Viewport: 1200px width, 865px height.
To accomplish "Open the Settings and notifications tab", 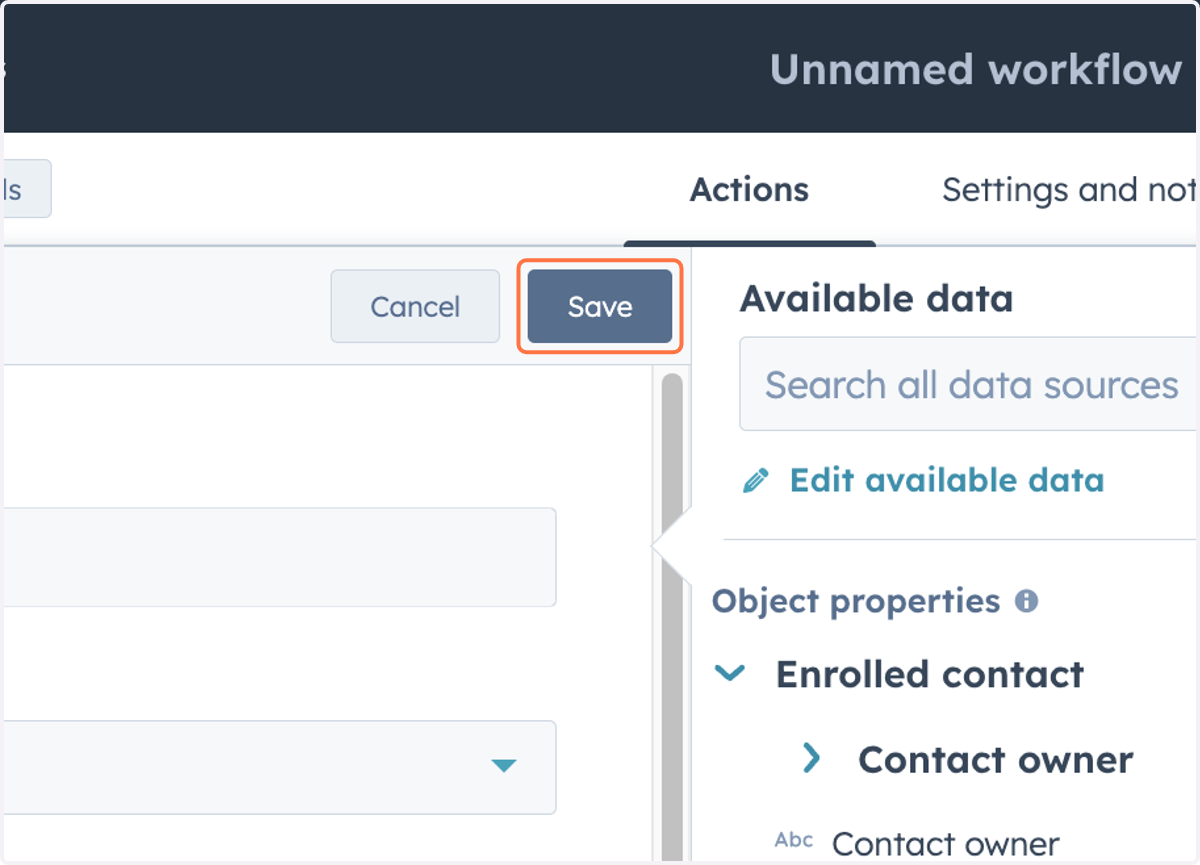I will click(x=1068, y=190).
